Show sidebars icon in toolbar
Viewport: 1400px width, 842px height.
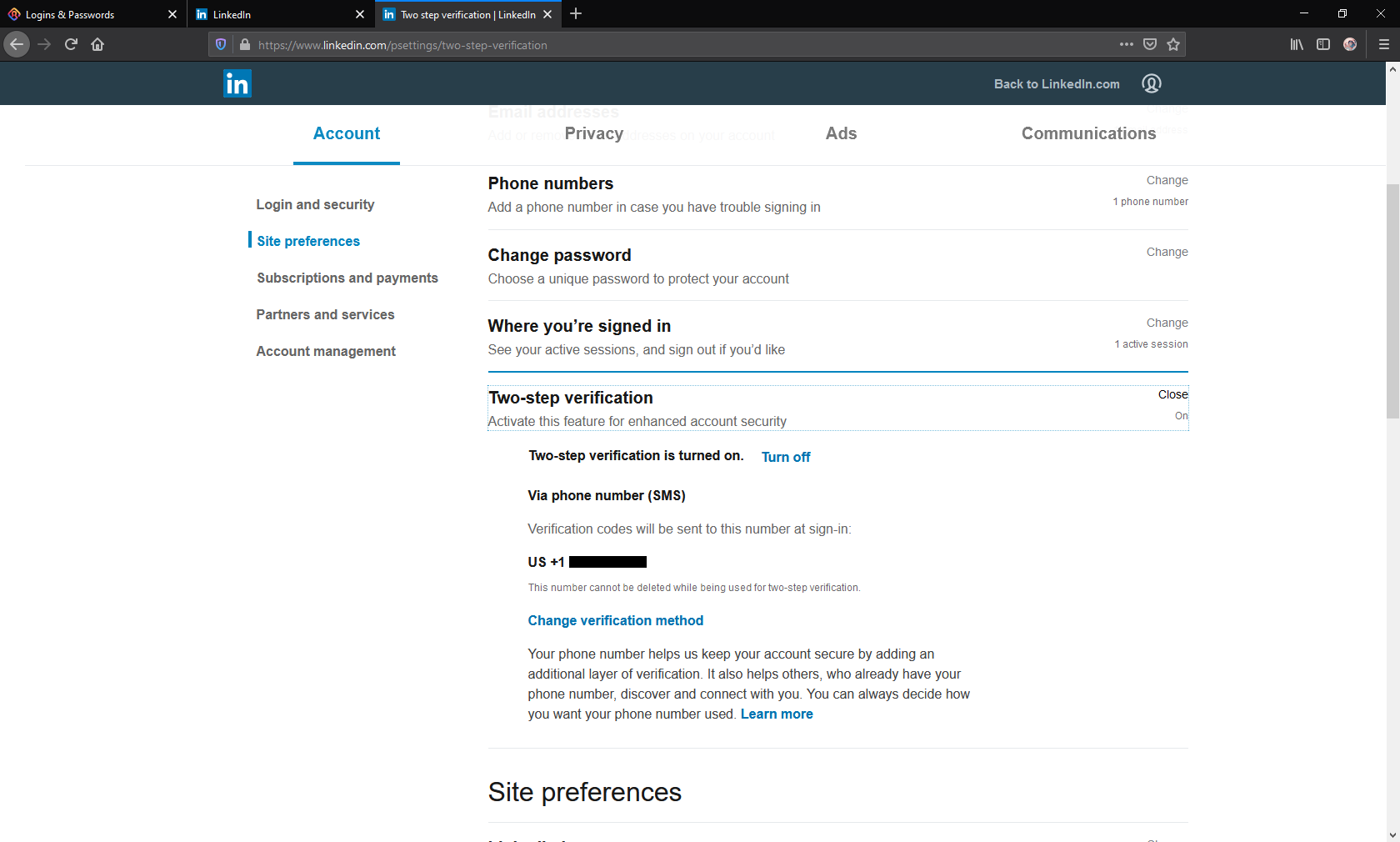click(x=1323, y=44)
